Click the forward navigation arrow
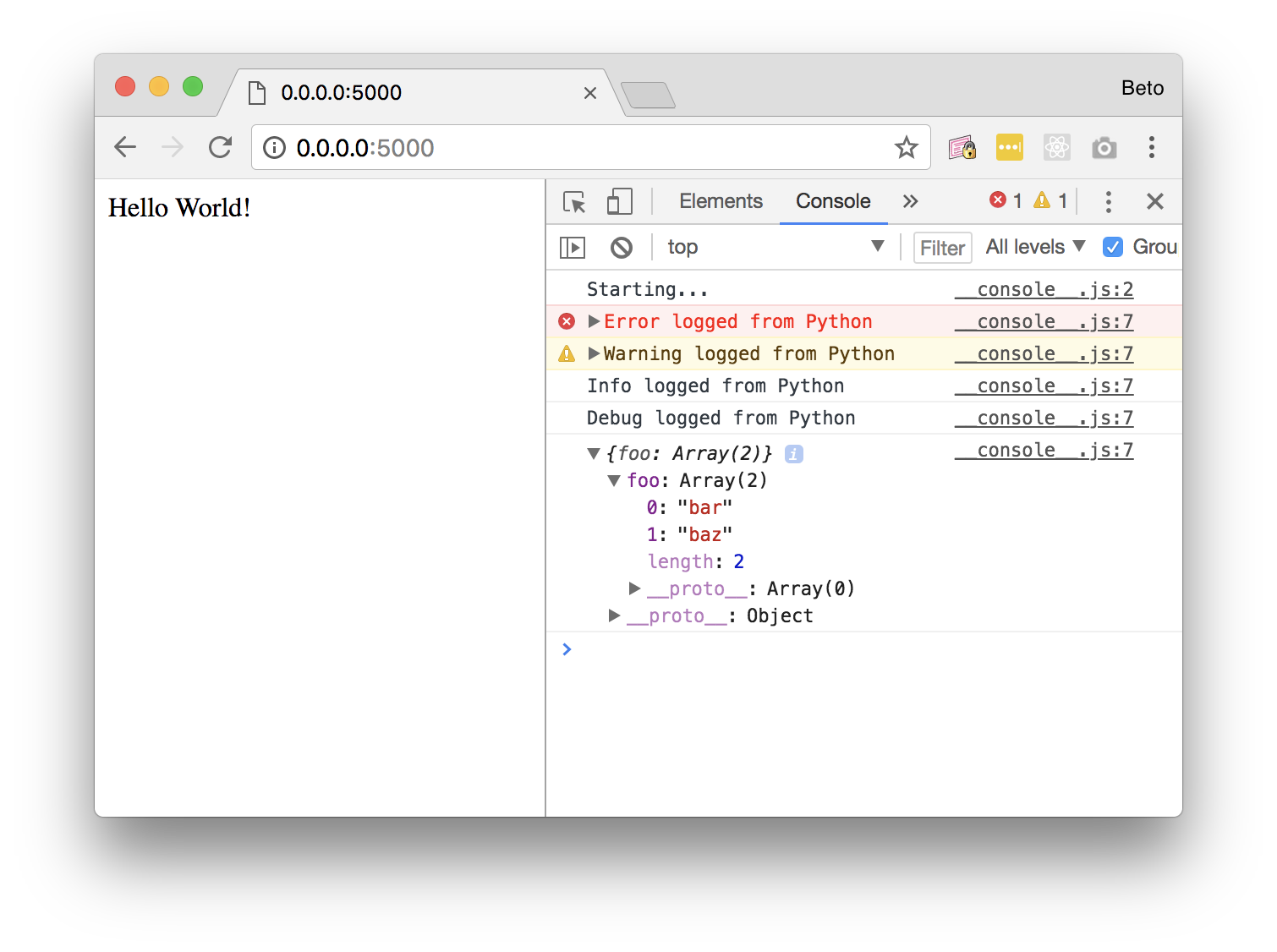Screen dimensions: 1277x952 173,147
